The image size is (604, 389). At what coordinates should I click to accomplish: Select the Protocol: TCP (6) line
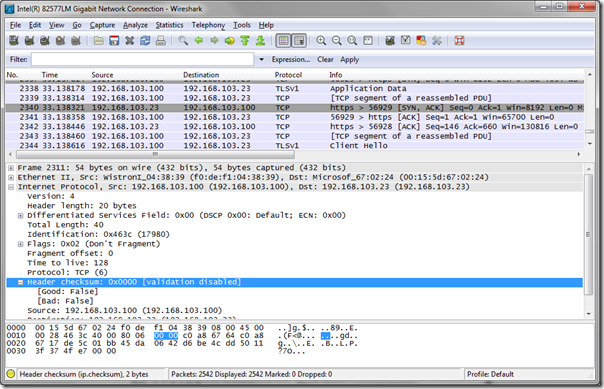click(x=67, y=273)
